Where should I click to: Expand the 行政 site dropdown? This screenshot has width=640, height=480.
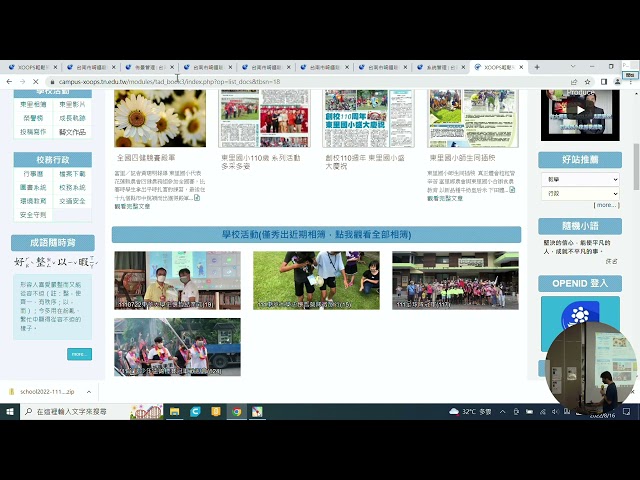[580, 193]
